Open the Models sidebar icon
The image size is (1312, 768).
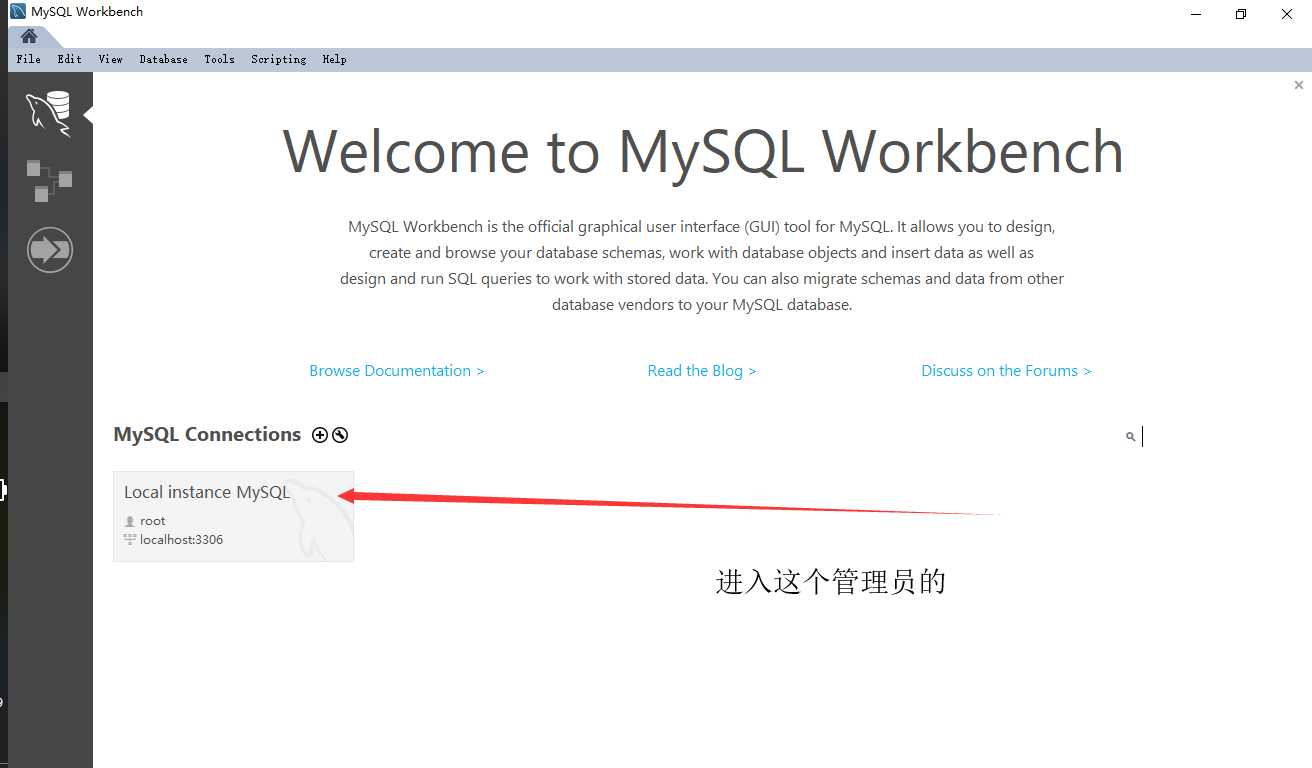tap(49, 180)
